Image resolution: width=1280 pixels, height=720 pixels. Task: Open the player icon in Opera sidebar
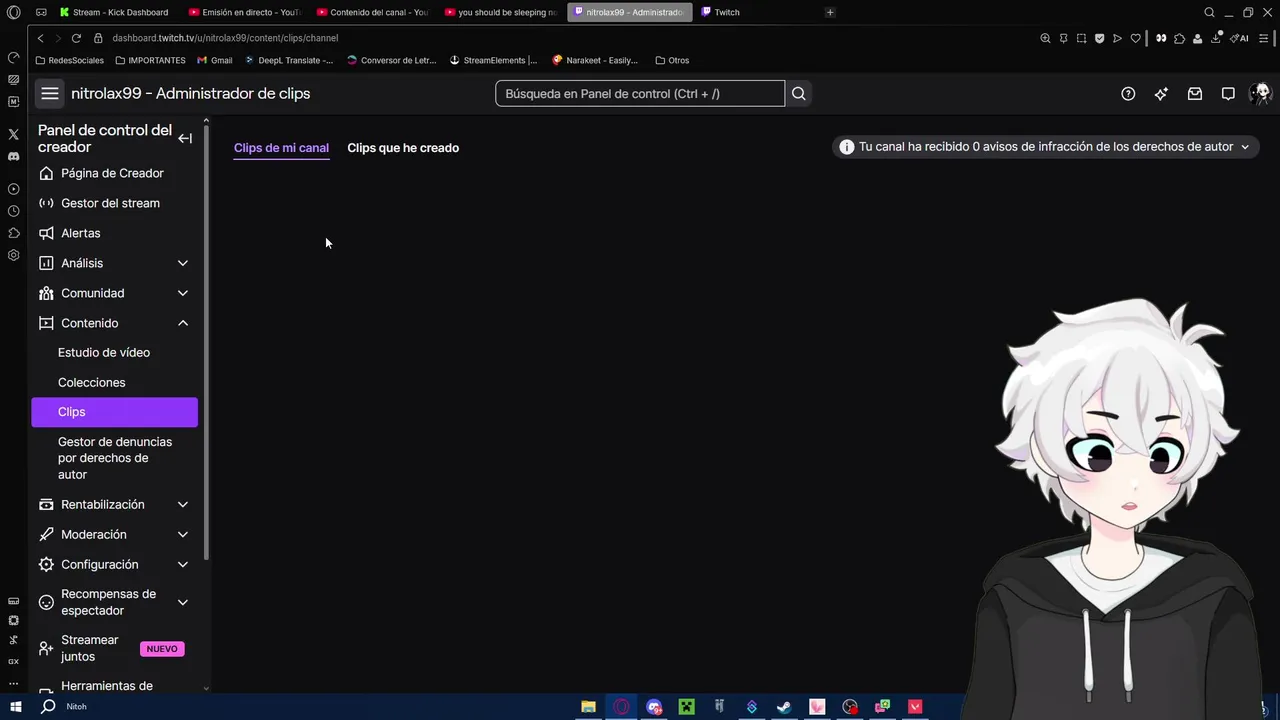(13, 189)
